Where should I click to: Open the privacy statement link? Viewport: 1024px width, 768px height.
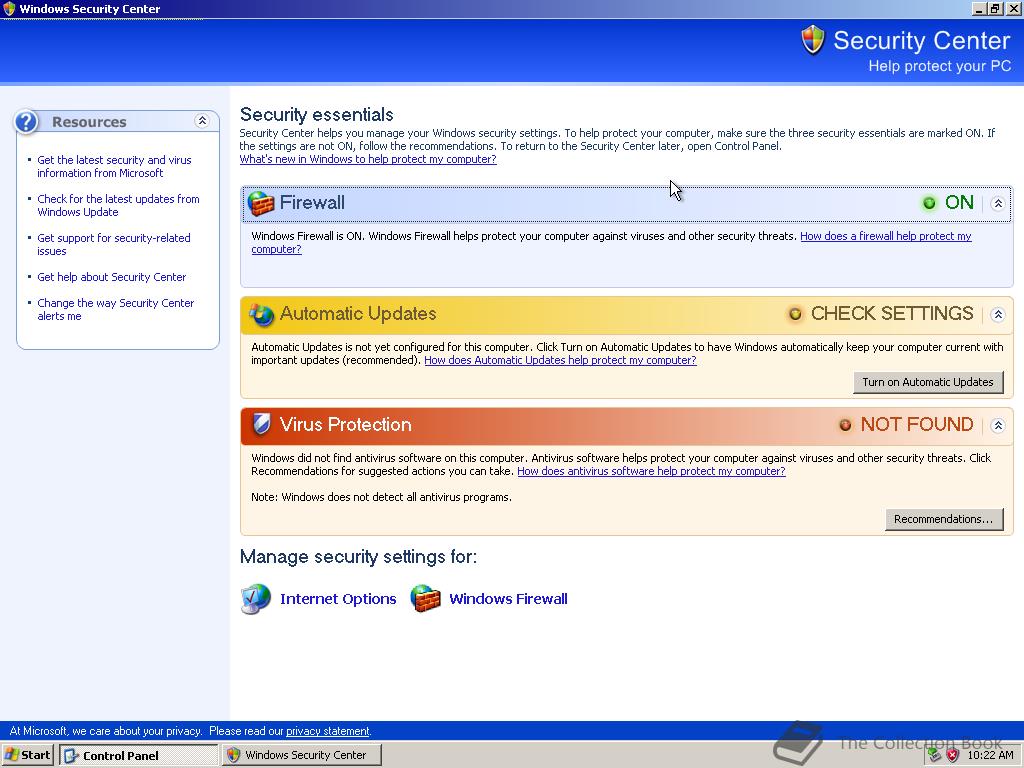(x=327, y=731)
